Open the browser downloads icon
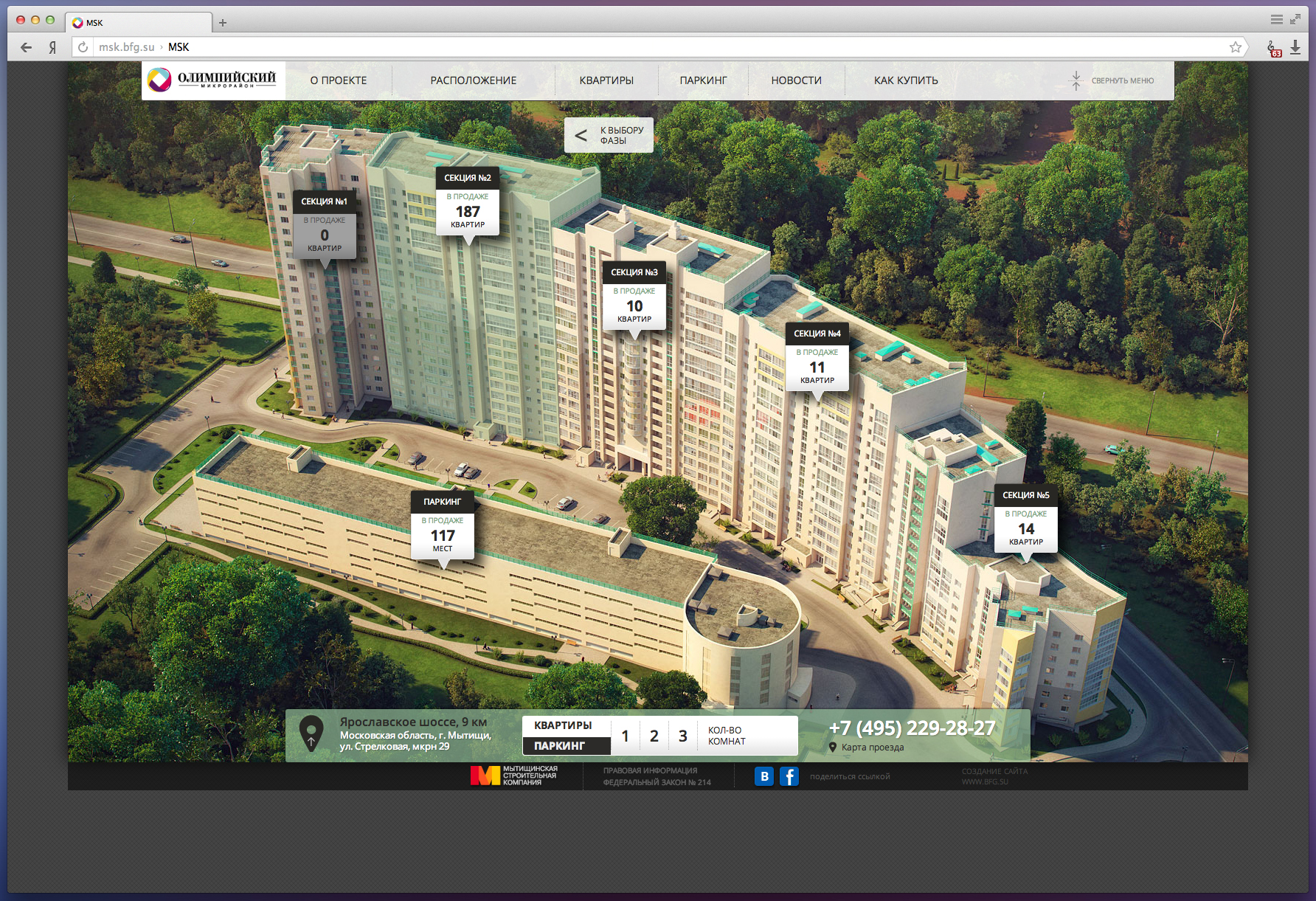Image resolution: width=1316 pixels, height=901 pixels. [1295, 47]
